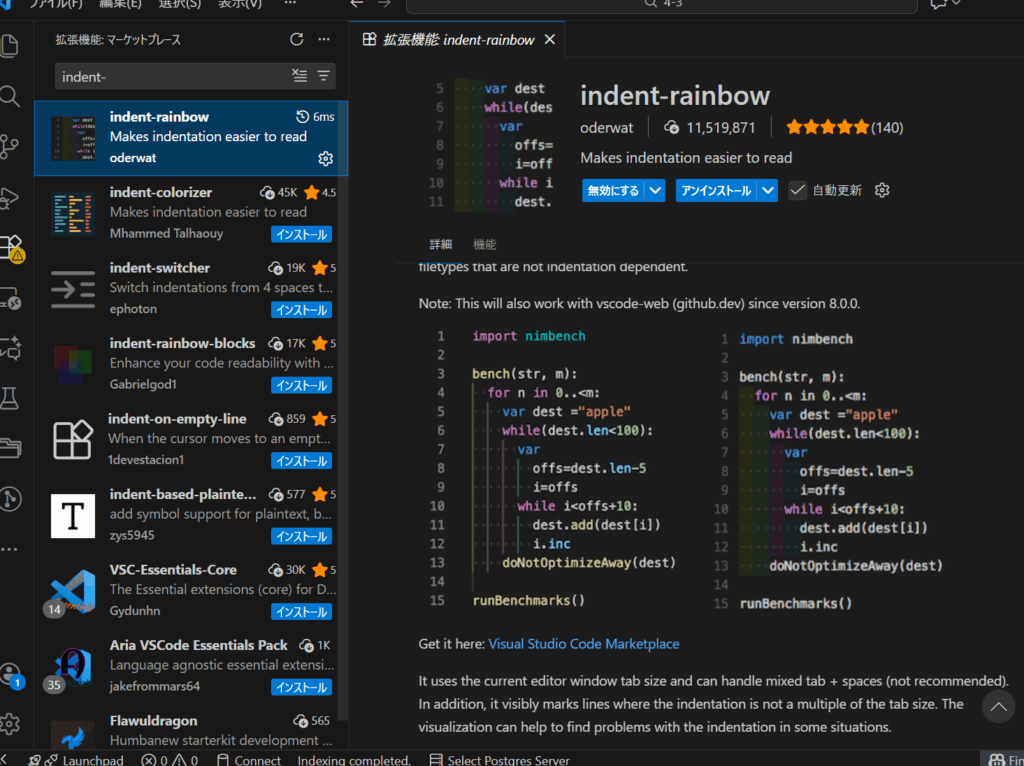Toggle the 自動更新 checkbox
Screen dimensions: 1024x766
point(797,190)
